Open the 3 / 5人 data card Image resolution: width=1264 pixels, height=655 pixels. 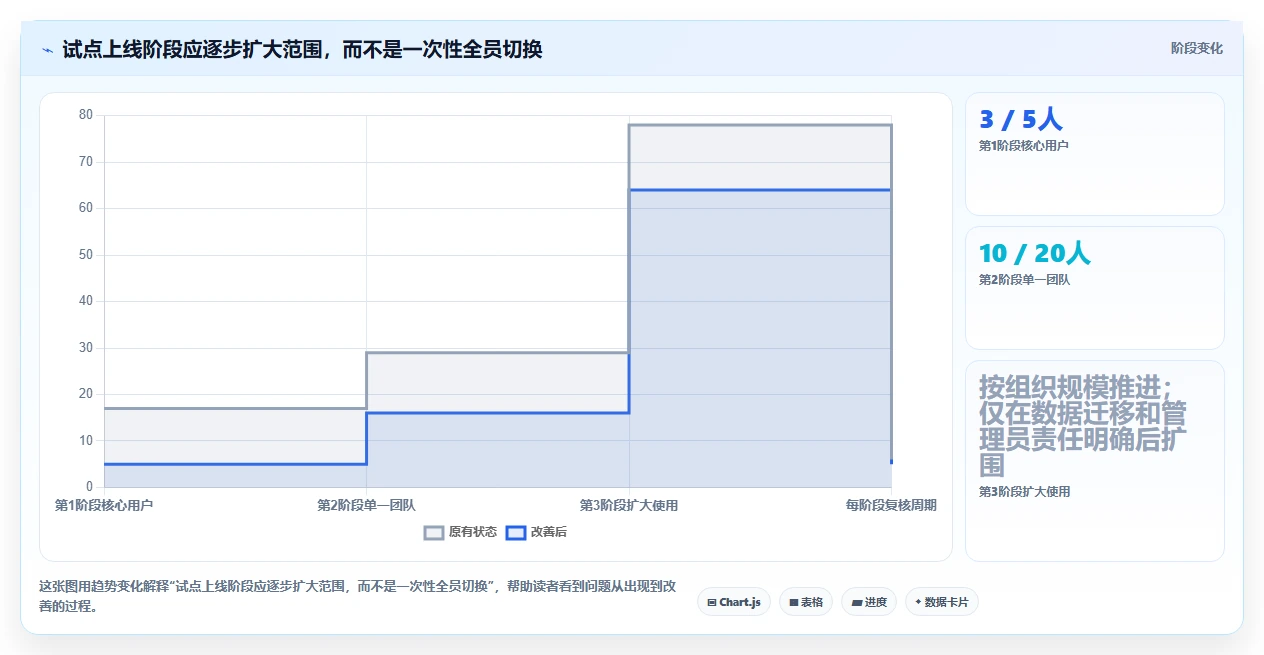point(1094,154)
